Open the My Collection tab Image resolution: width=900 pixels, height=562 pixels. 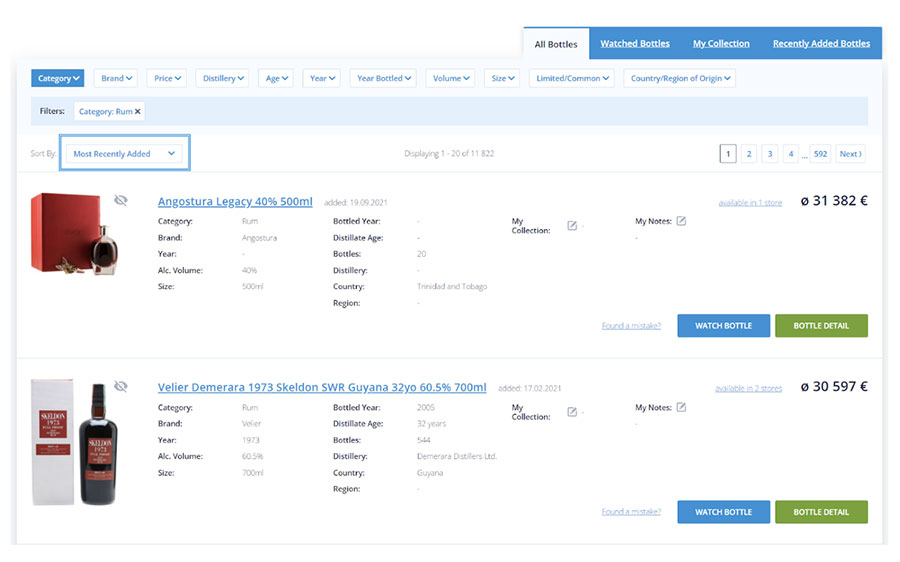(721, 44)
